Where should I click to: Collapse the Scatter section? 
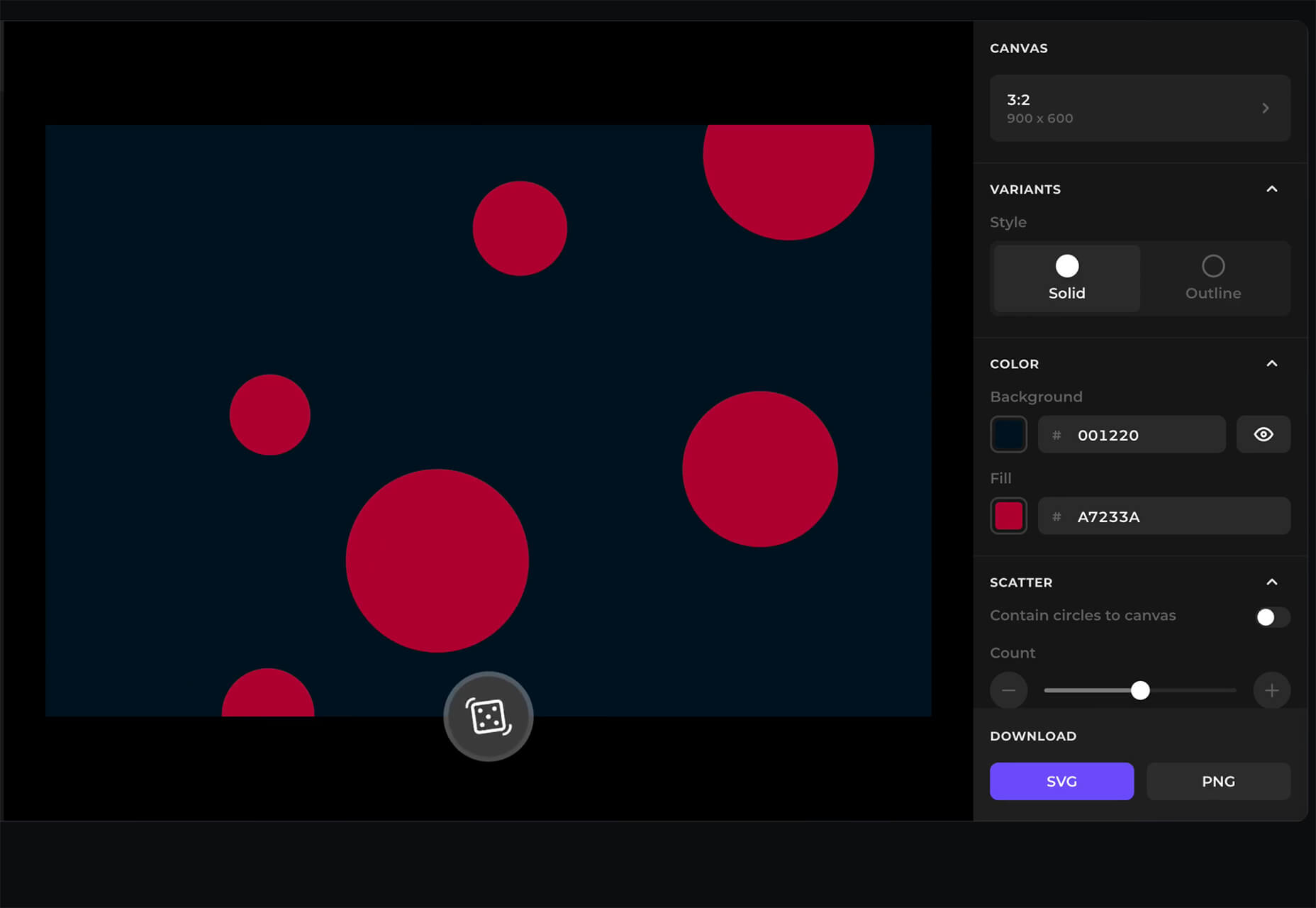pyautogui.click(x=1271, y=582)
